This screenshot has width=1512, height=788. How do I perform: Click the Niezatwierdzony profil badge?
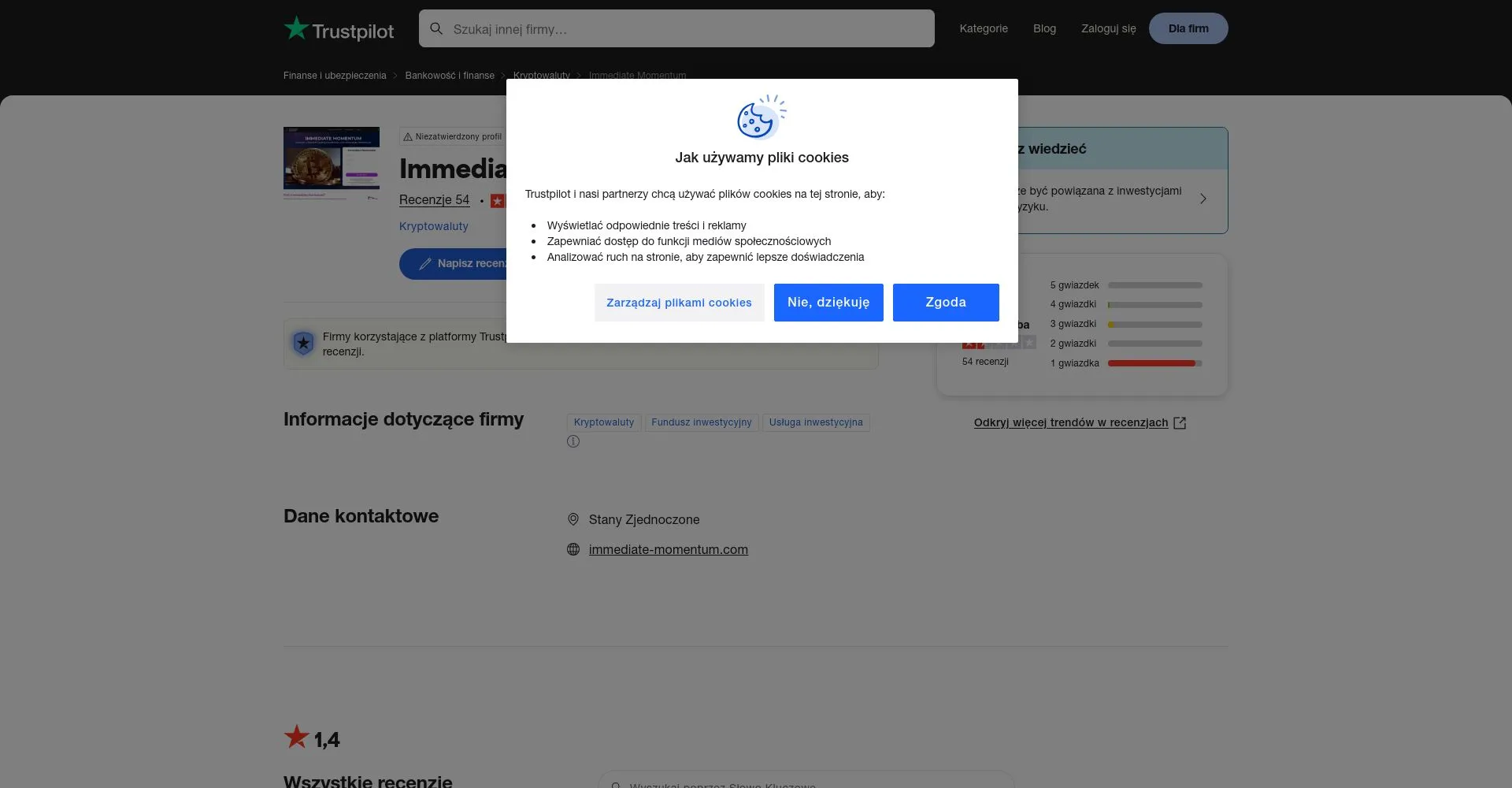click(x=452, y=136)
